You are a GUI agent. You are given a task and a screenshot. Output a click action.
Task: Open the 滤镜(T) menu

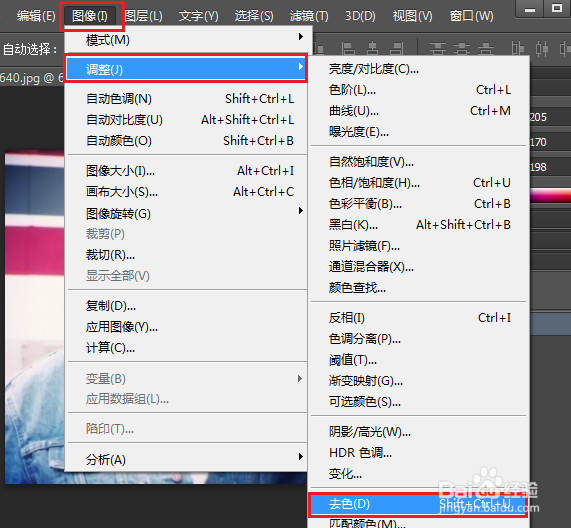(309, 16)
